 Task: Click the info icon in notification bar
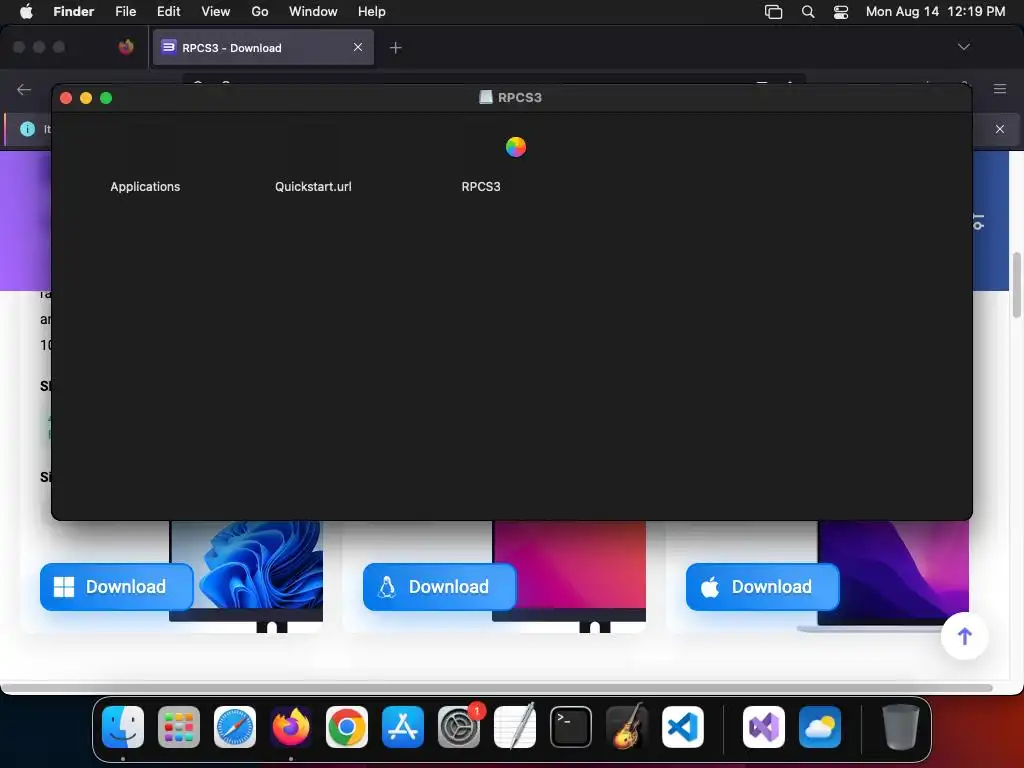tap(27, 129)
